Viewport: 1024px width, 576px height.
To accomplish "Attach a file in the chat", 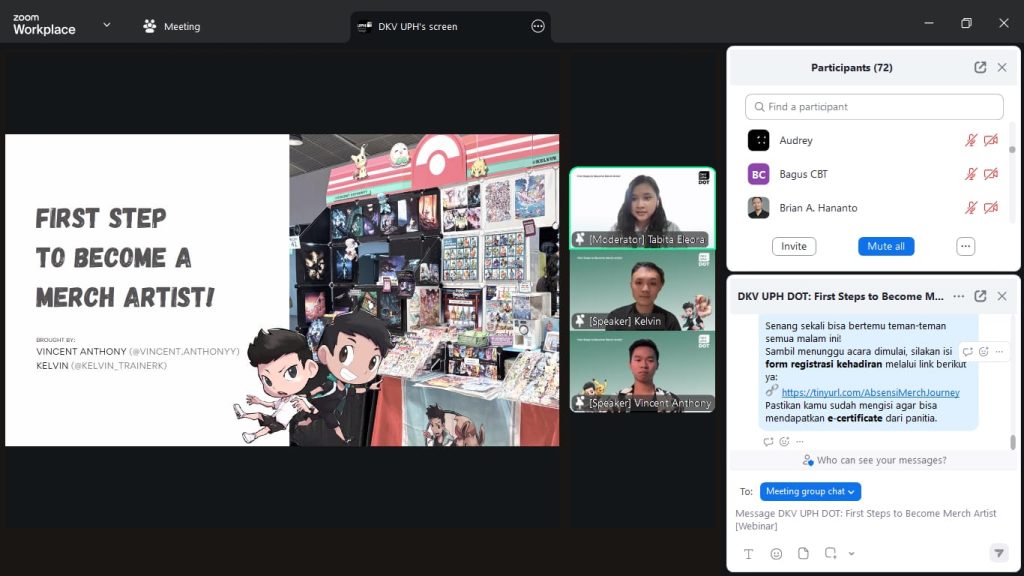I will coord(803,553).
